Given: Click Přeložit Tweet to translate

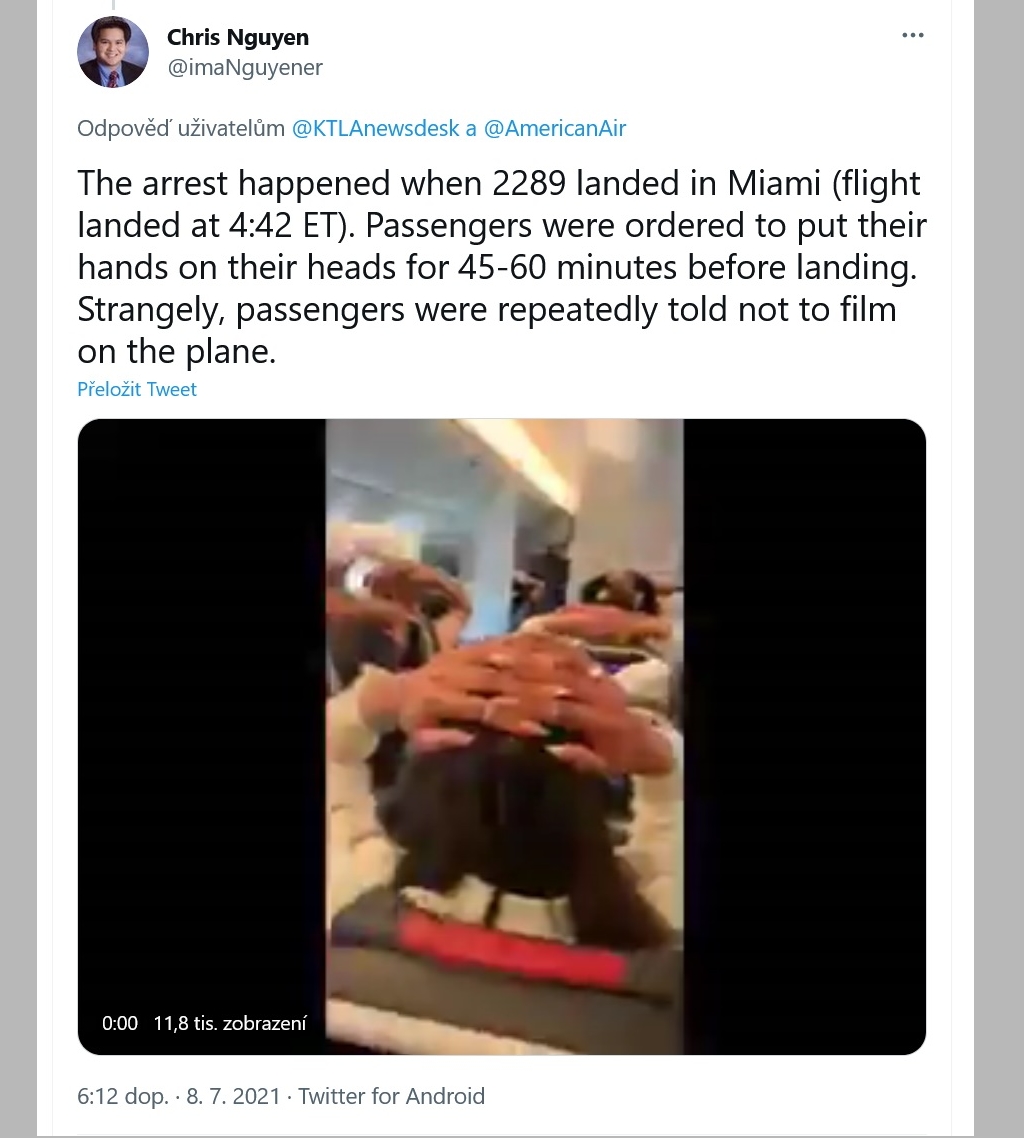Looking at the screenshot, I should (136, 389).
